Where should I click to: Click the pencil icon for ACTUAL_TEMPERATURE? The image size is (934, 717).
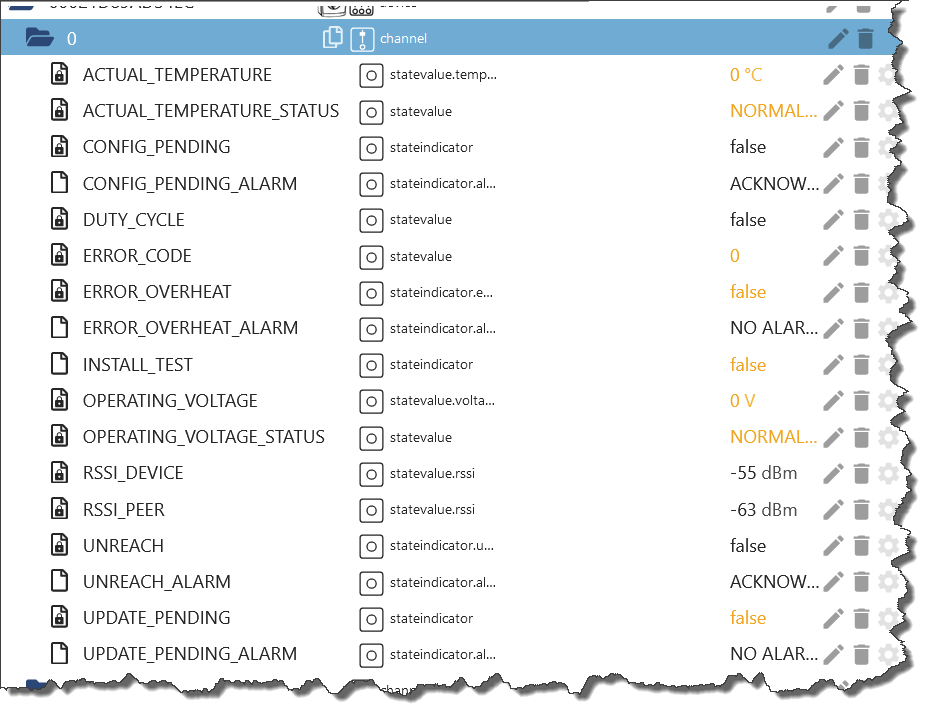(x=833, y=75)
